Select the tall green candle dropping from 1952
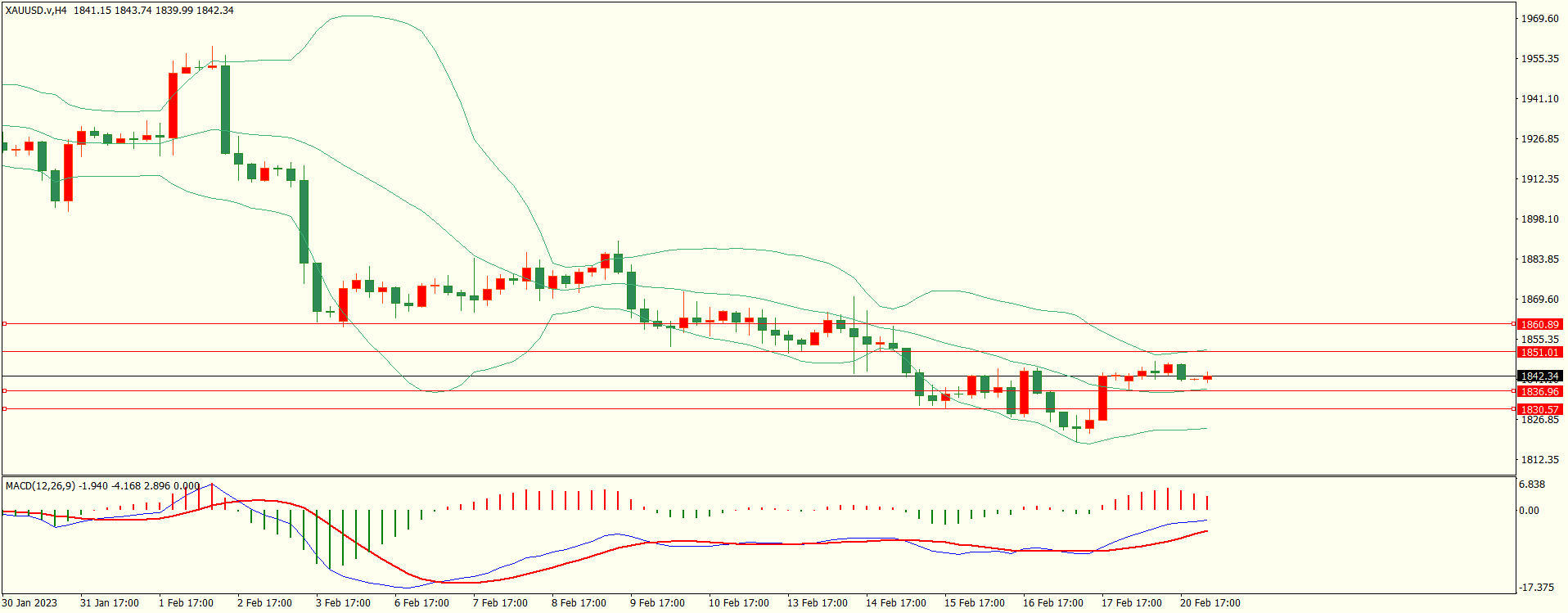 coord(225,110)
